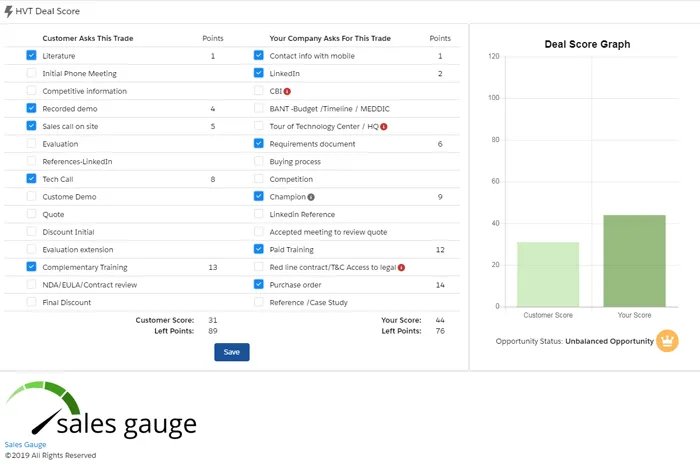Check the Discount Initial checkbox
This screenshot has width=700, height=467.
(31, 232)
